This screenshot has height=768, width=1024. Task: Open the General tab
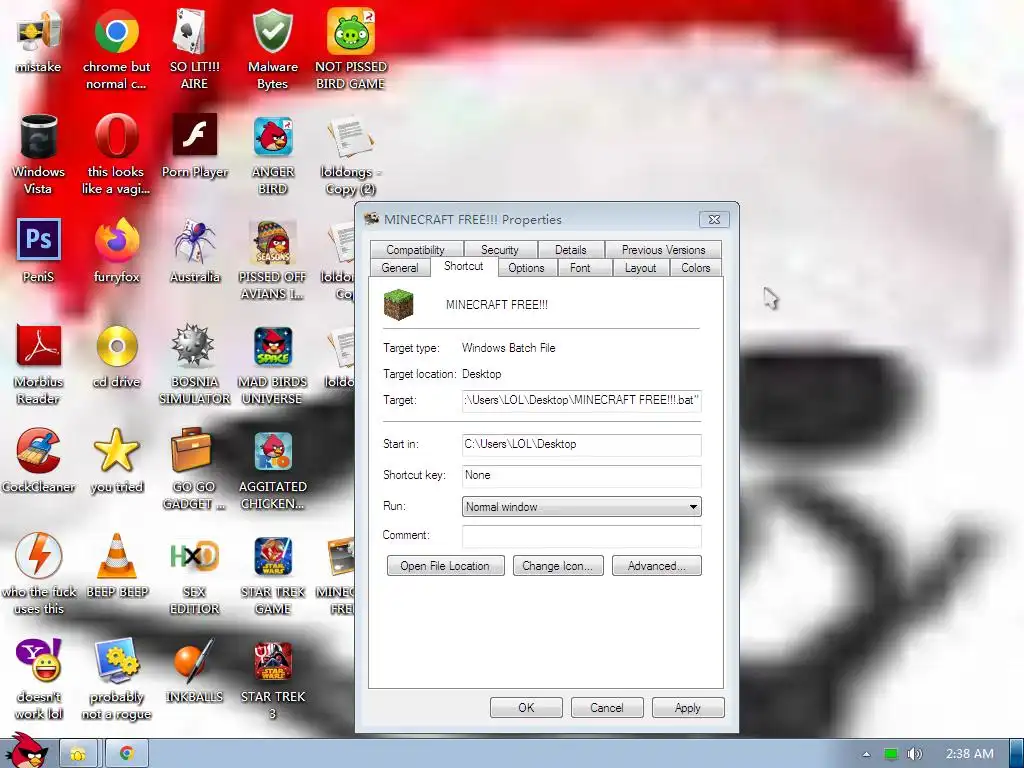coord(400,268)
